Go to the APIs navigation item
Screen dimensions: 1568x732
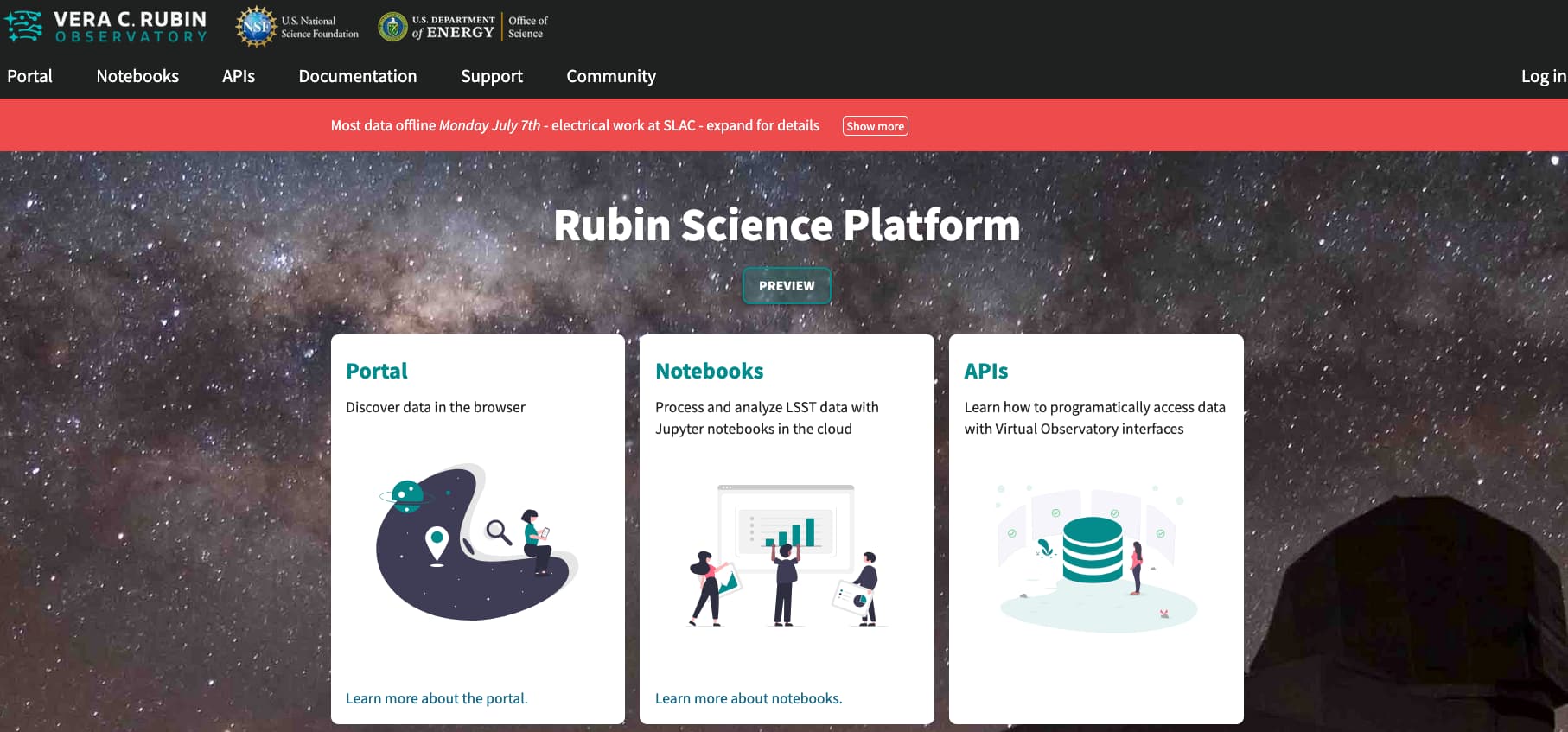click(x=239, y=76)
